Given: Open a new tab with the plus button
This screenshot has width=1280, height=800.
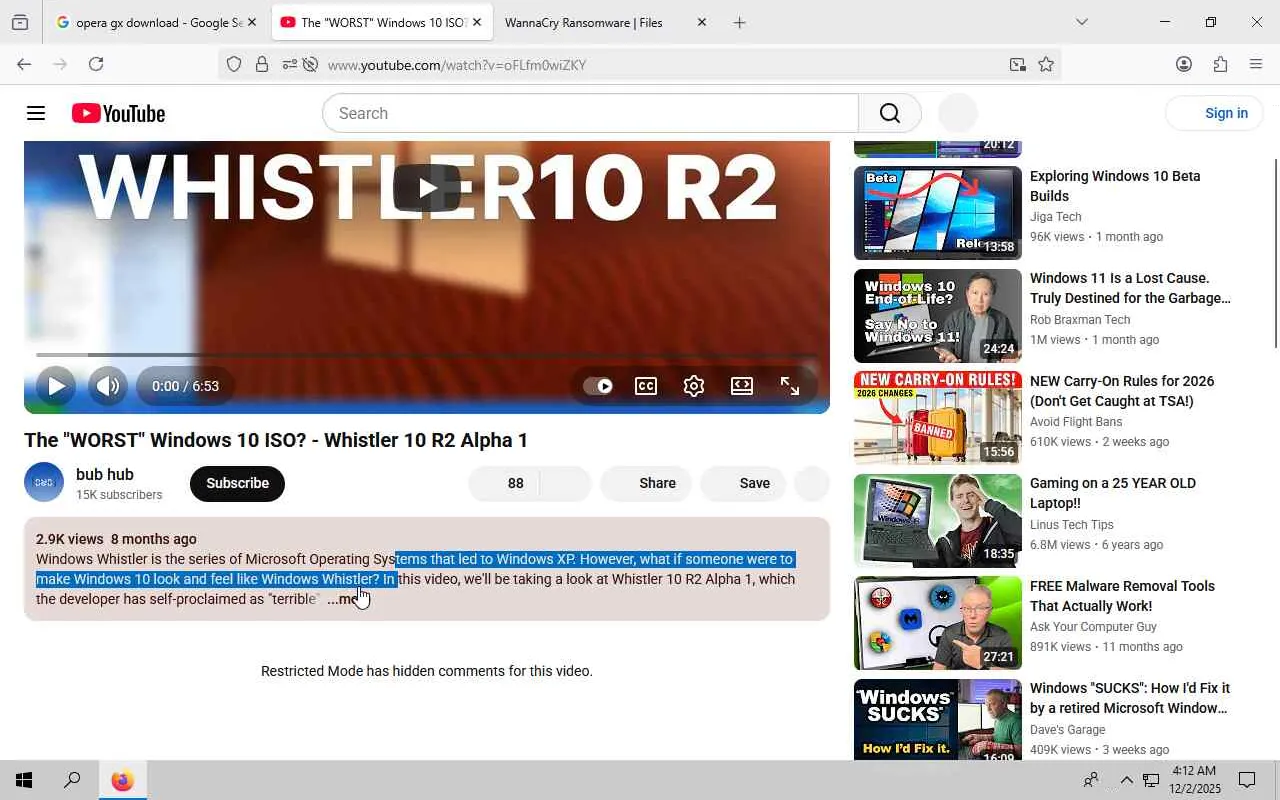Looking at the screenshot, I should point(739,22).
